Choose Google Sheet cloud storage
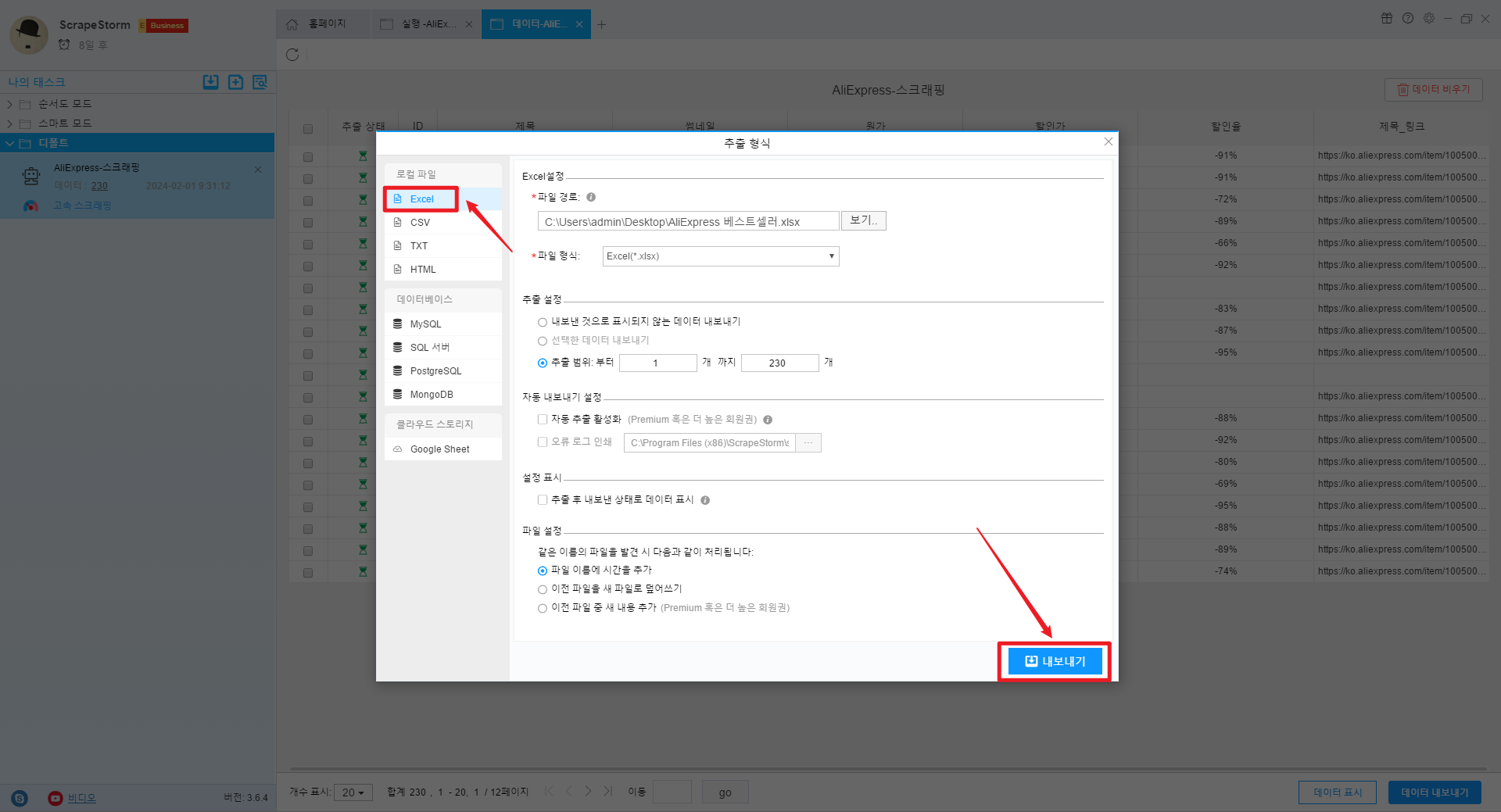The height and width of the screenshot is (812, 1501). (x=442, y=449)
